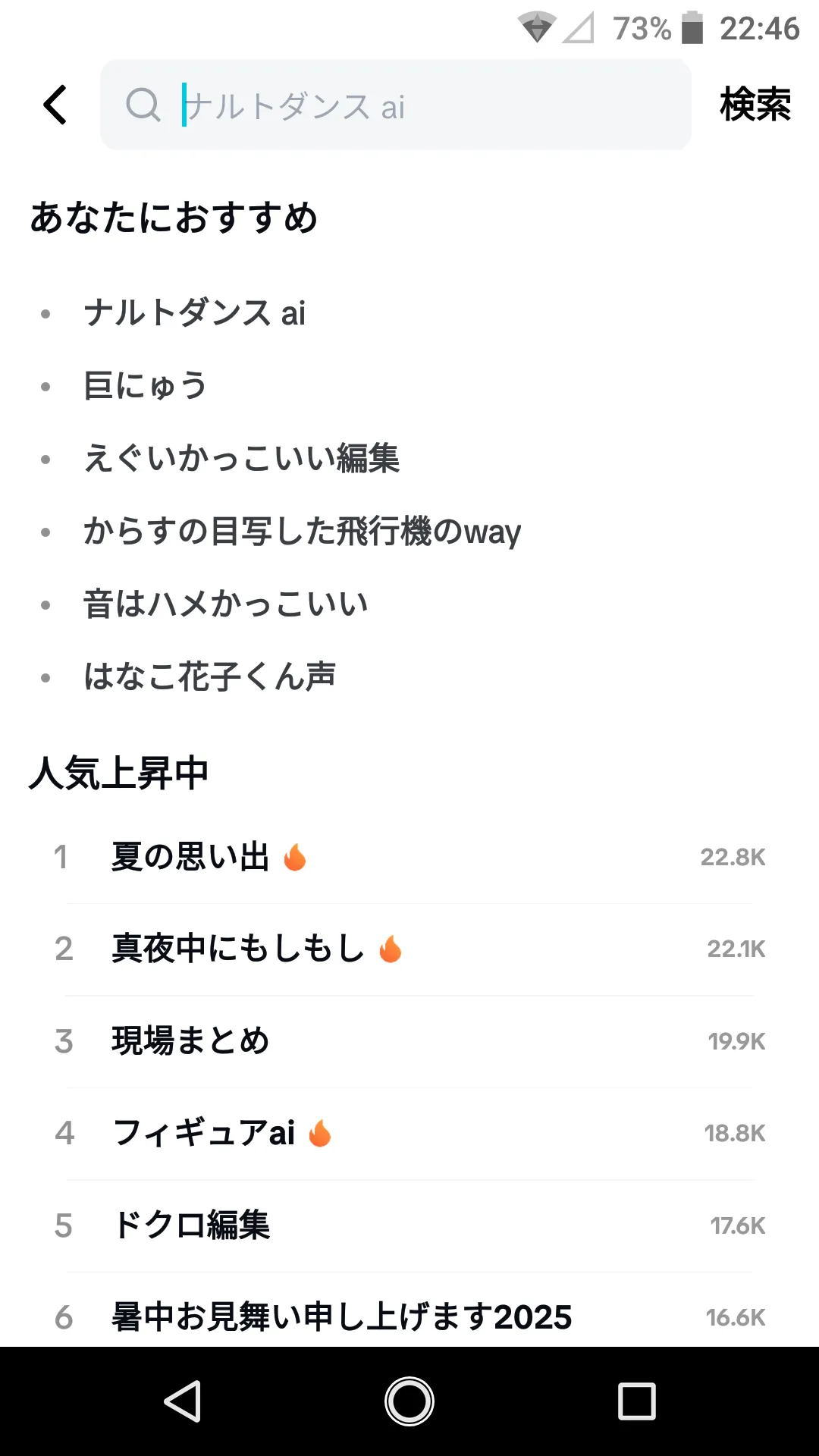Tap 22.8K count for 夏の思い出

(733, 858)
